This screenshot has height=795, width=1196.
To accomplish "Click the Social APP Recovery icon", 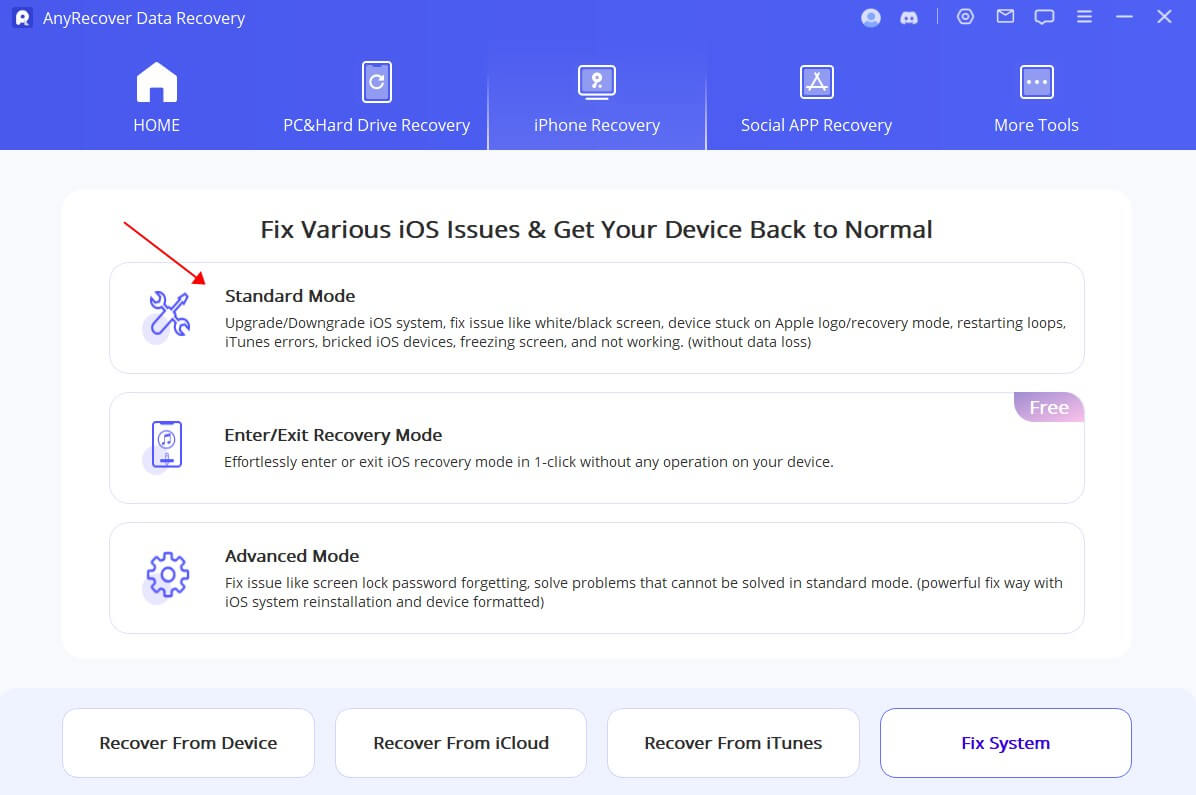I will (x=817, y=81).
